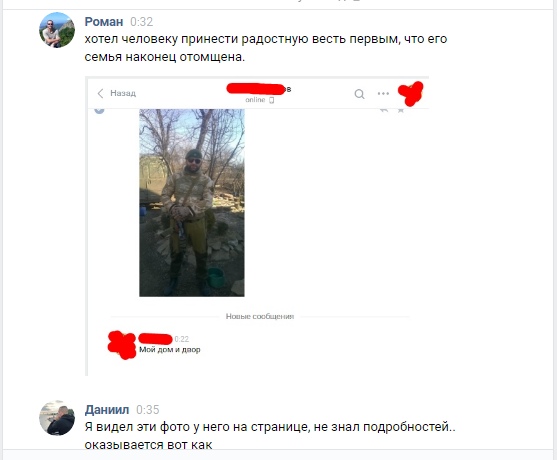Click the Даниил sender name link

tap(107, 410)
